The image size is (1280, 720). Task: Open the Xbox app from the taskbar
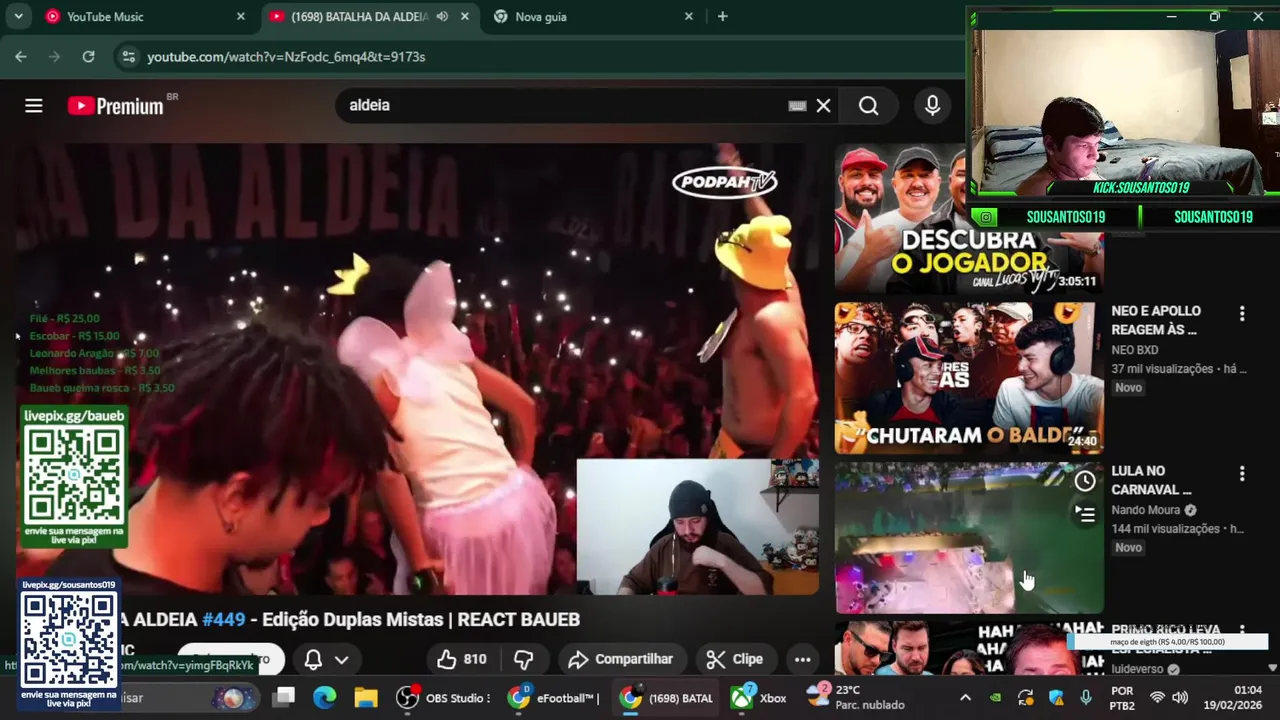pyautogui.click(x=759, y=698)
